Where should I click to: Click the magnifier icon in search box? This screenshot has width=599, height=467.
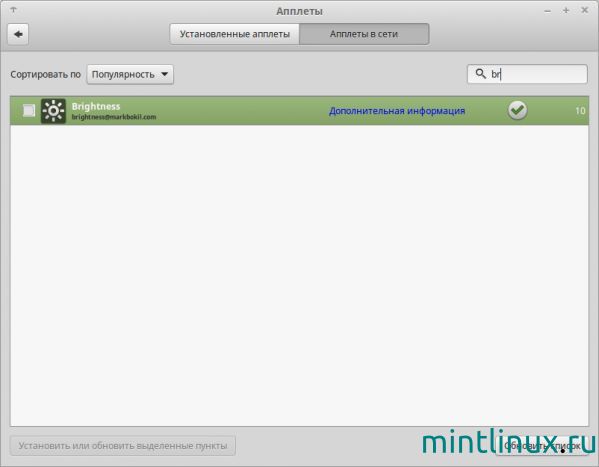coord(481,73)
